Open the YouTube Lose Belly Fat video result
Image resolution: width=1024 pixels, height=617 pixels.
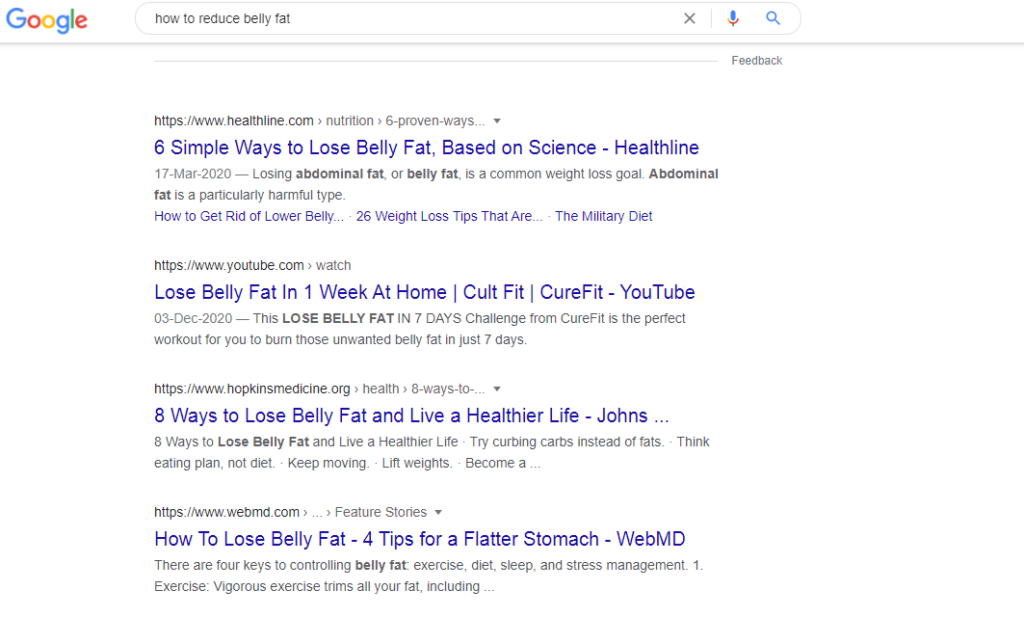[424, 292]
